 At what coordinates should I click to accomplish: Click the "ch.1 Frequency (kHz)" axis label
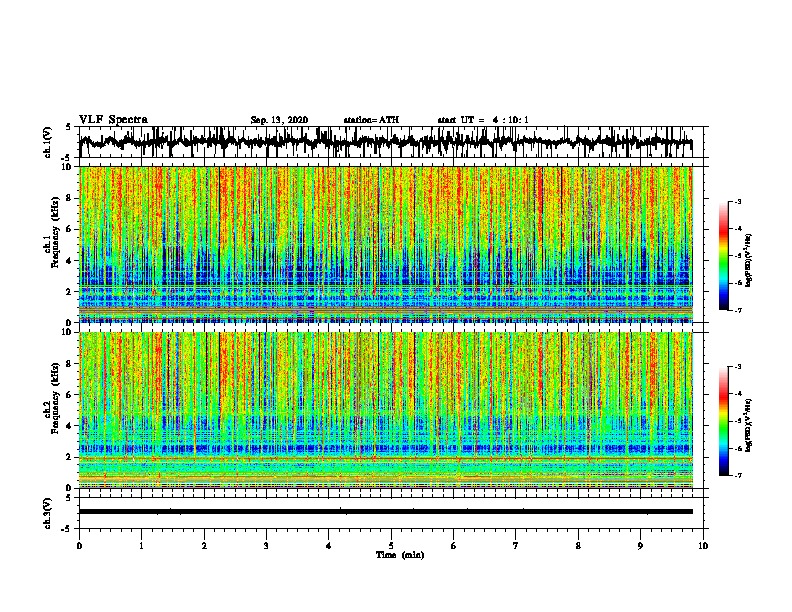pos(52,233)
